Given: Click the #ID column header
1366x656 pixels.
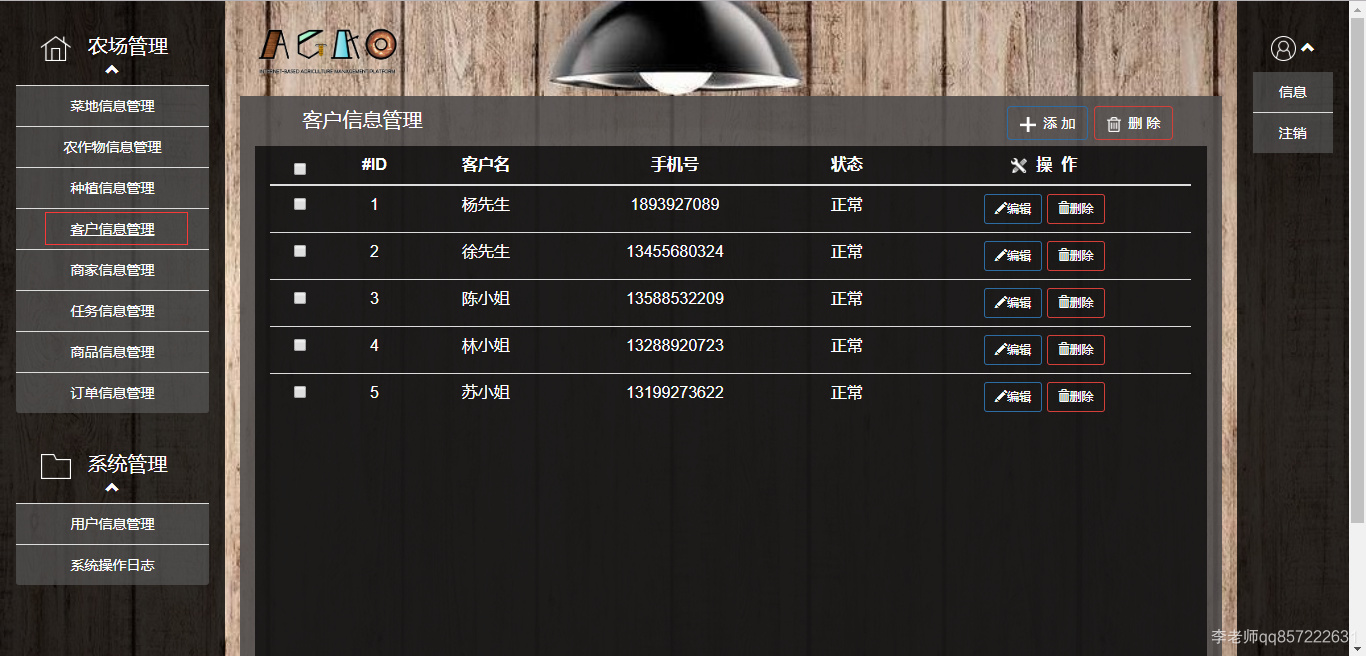Looking at the screenshot, I should tap(374, 165).
